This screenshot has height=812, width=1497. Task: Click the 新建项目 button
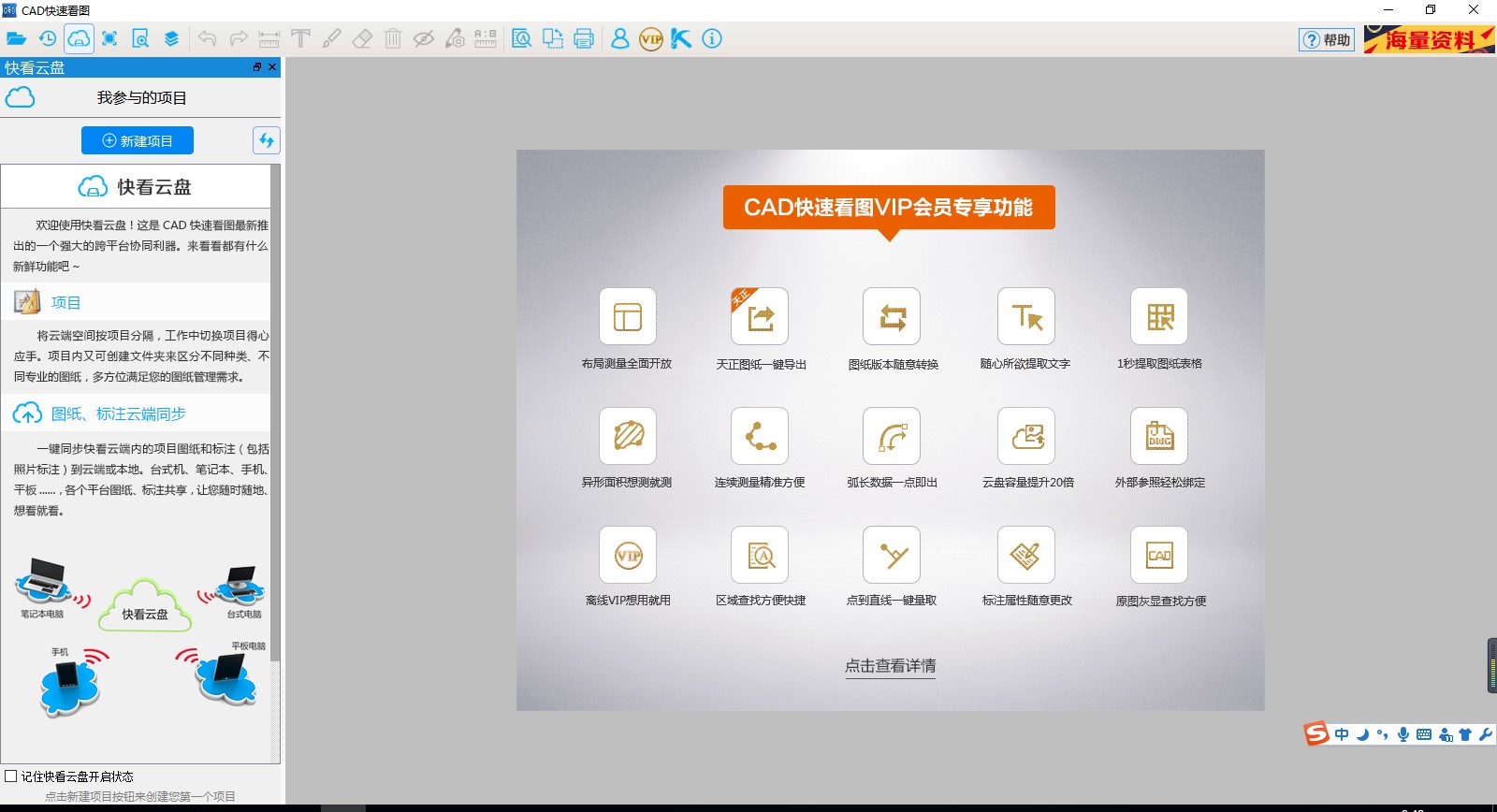[x=138, y=140]
